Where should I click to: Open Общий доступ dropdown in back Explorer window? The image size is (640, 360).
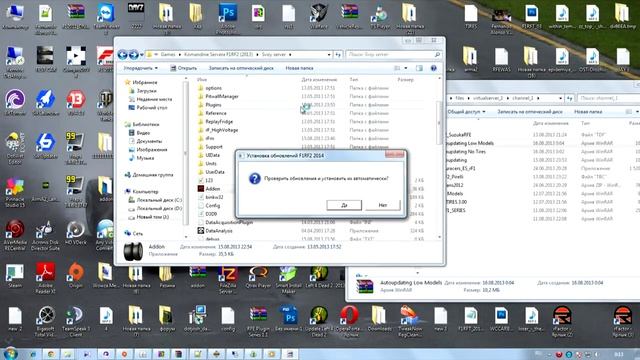[x=466, y=111]
